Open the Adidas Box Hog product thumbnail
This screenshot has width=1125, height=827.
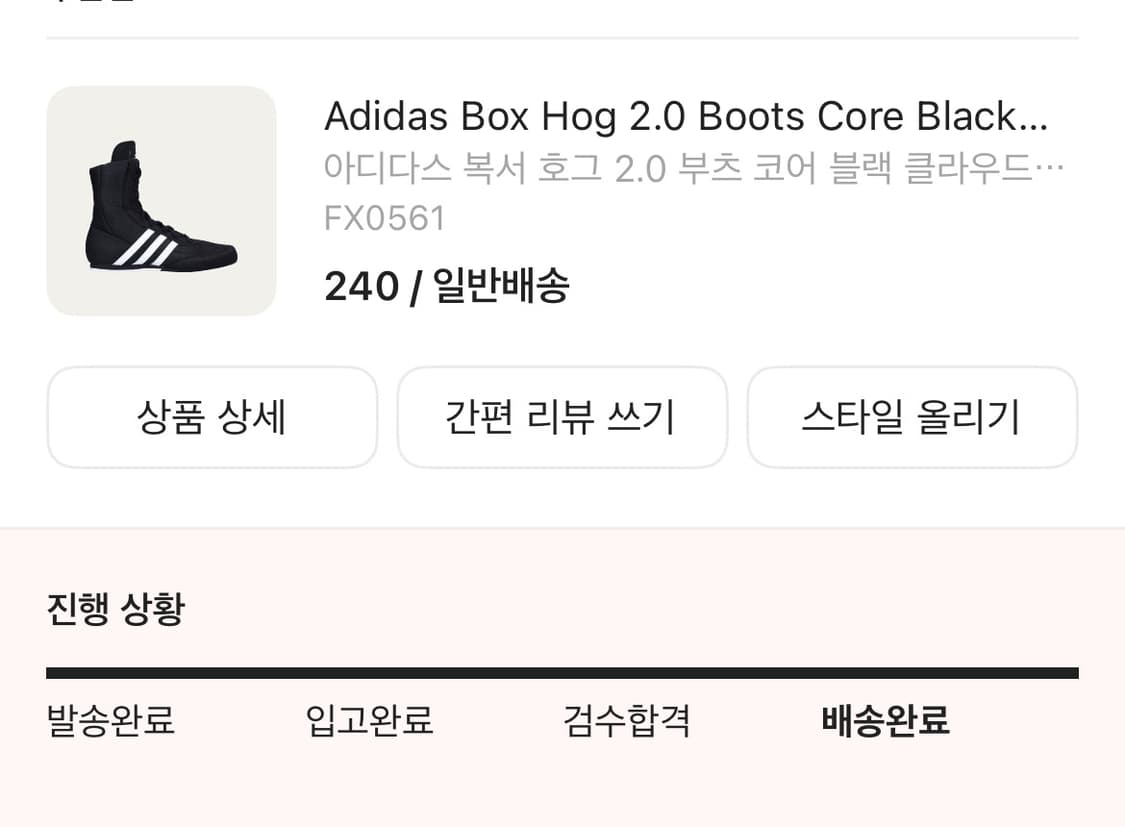pos(160,200)
